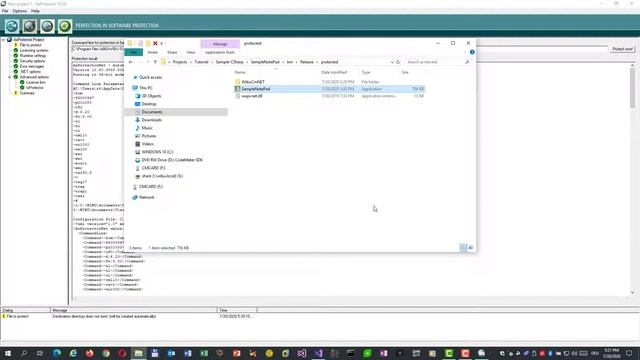Screen dimensions: 640x360
Task: Open Downloads in navigation pane
Action: (x=151, y=120)
